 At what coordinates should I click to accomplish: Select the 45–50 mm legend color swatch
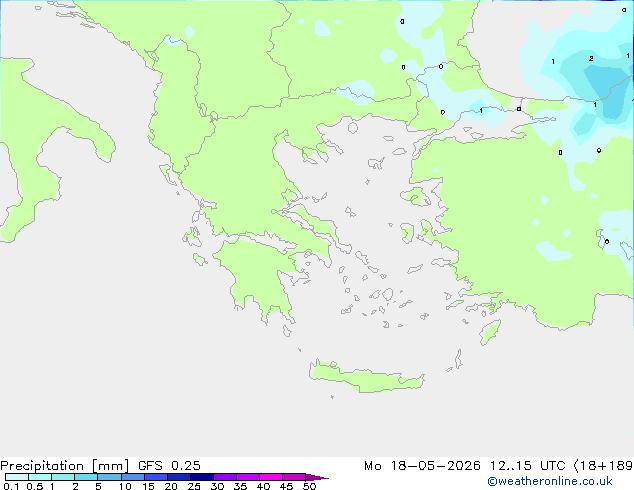pos(294,477)
